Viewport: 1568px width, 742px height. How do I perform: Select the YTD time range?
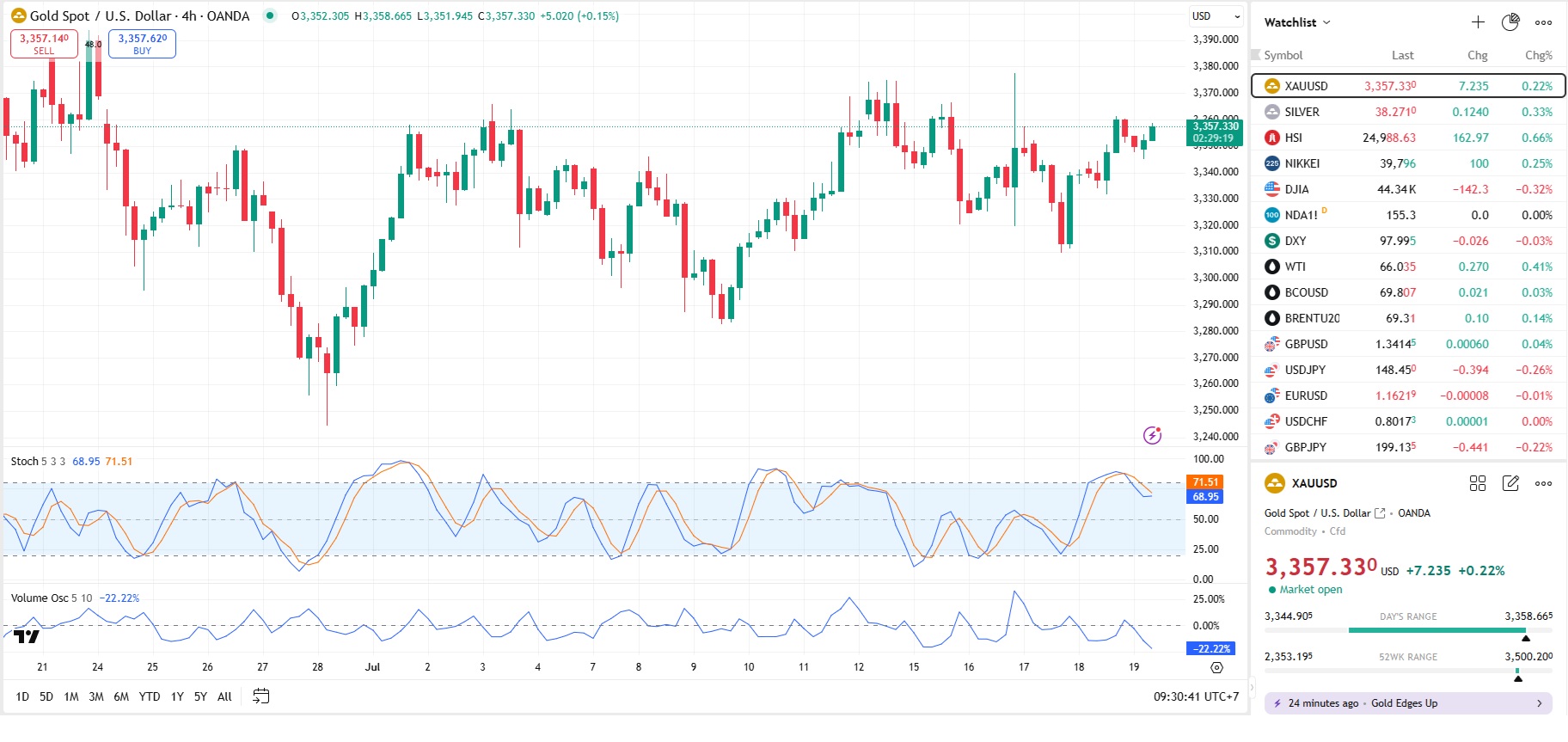tap(150, 696)
